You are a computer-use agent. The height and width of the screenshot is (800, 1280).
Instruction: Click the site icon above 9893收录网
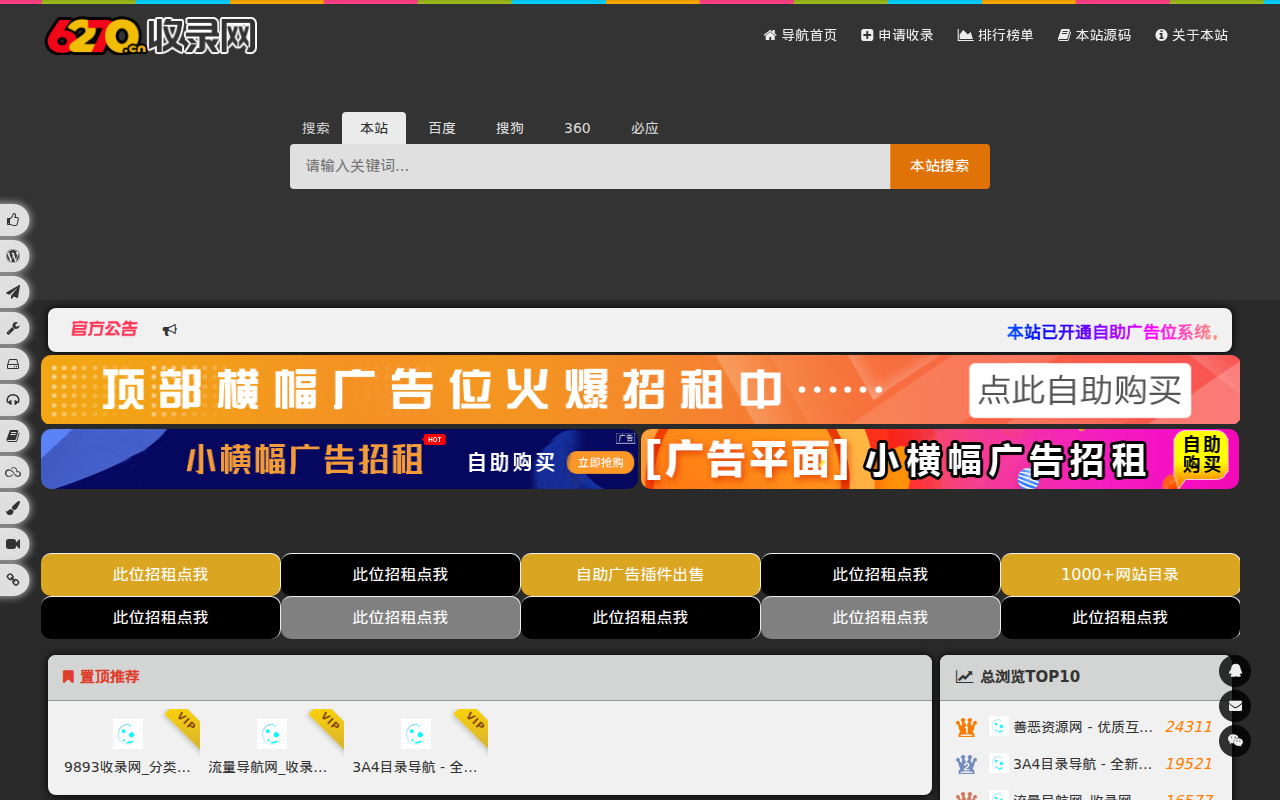(x=128, y=734)
